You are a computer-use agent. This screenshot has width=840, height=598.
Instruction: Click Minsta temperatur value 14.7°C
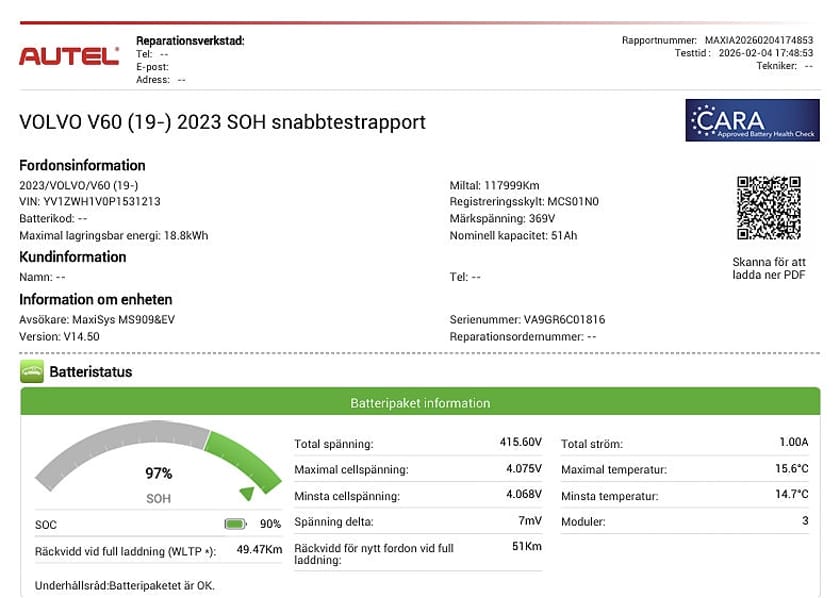[x=792, y=494]
